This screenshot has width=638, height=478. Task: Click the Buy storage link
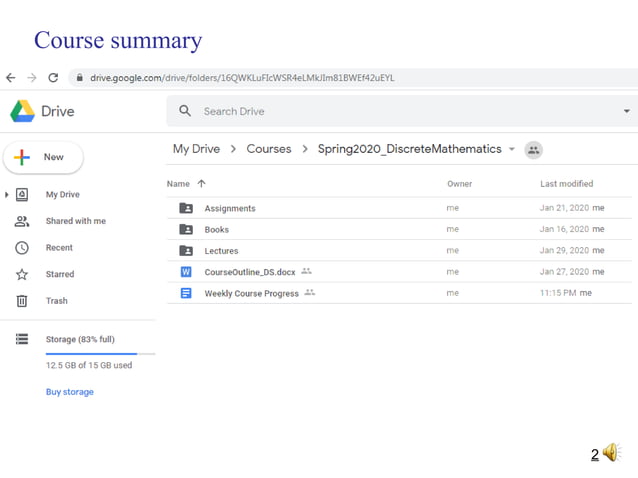tap(70, 392)
